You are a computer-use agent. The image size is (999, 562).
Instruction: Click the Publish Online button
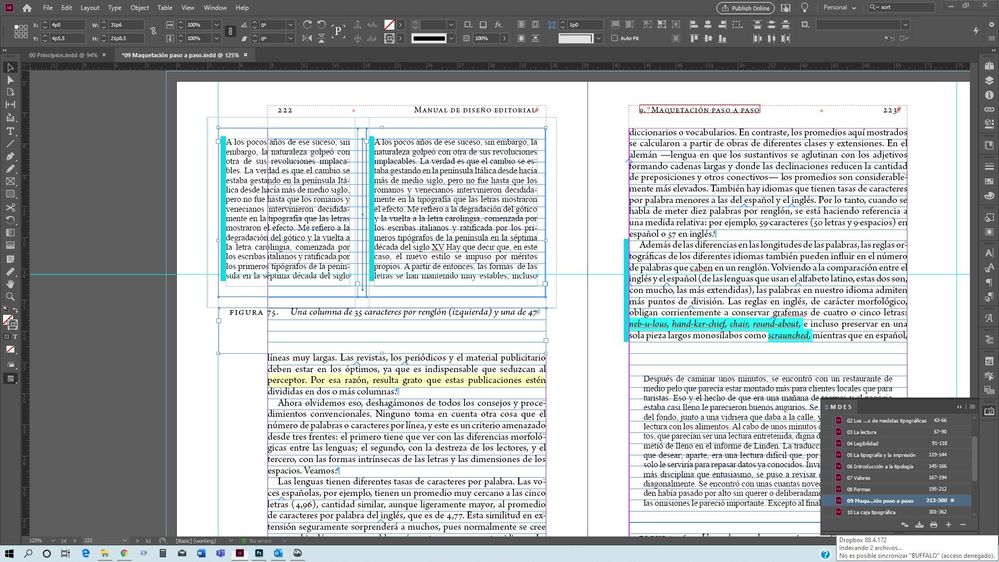pos(745,8)
